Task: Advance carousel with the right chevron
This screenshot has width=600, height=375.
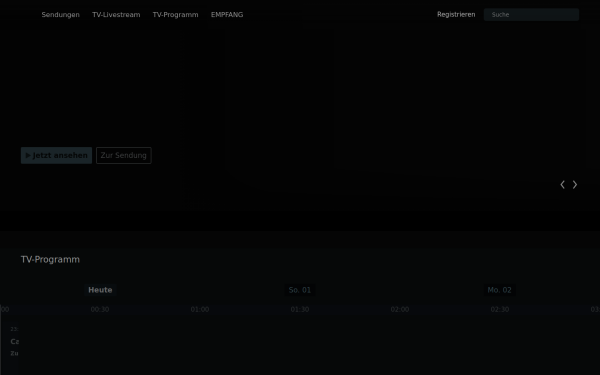Action: pos(575,184)
